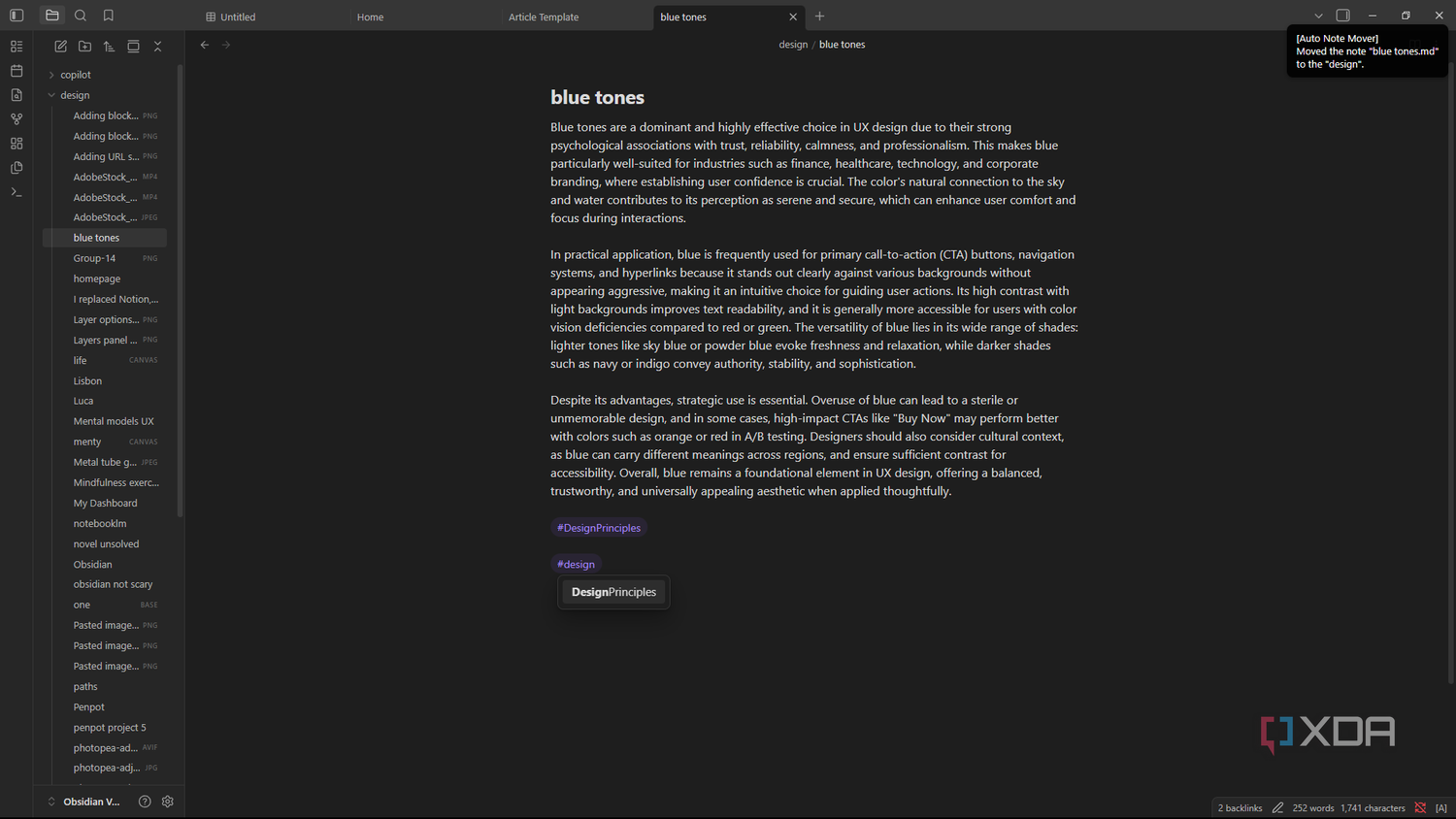Navigate forward with the right arrow
Screen dimensions: 1456x819
pos(226,45)
